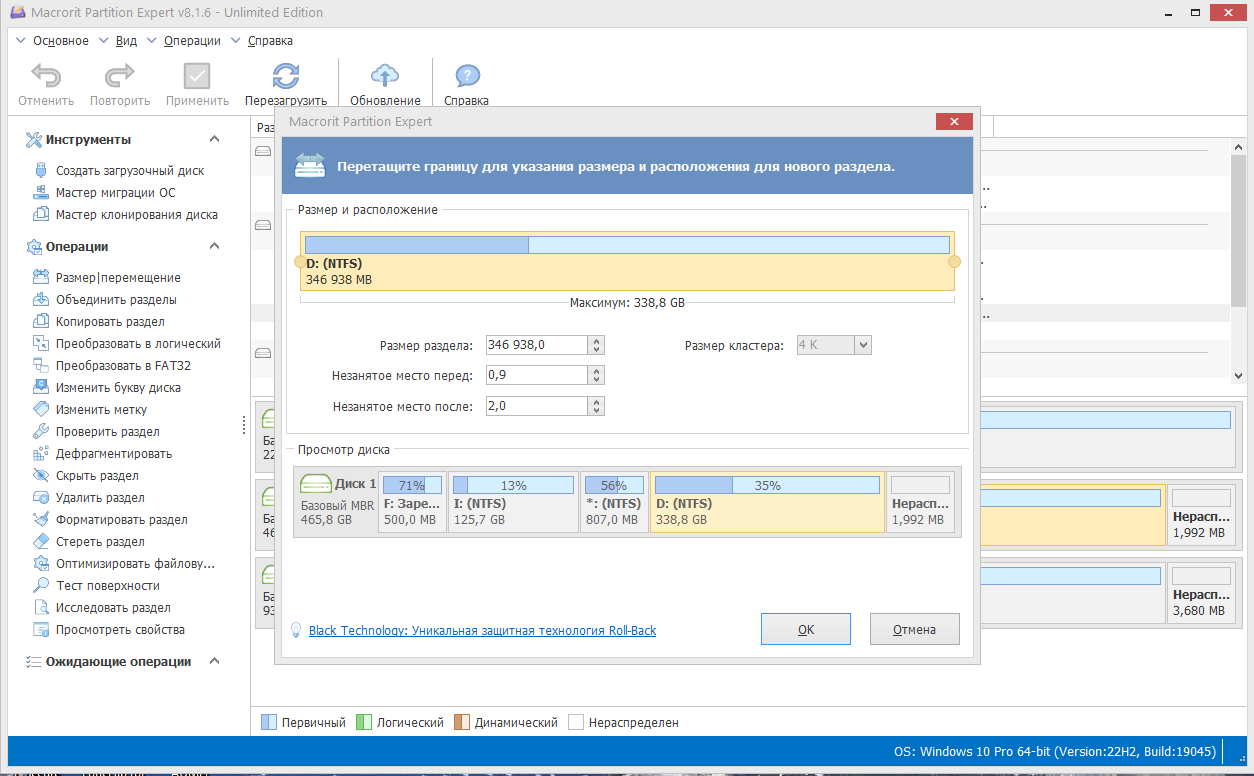This screenshot has height=776, width=1254.
Task: Click the right resize handle of D: partition
Action: click(954, 261)
